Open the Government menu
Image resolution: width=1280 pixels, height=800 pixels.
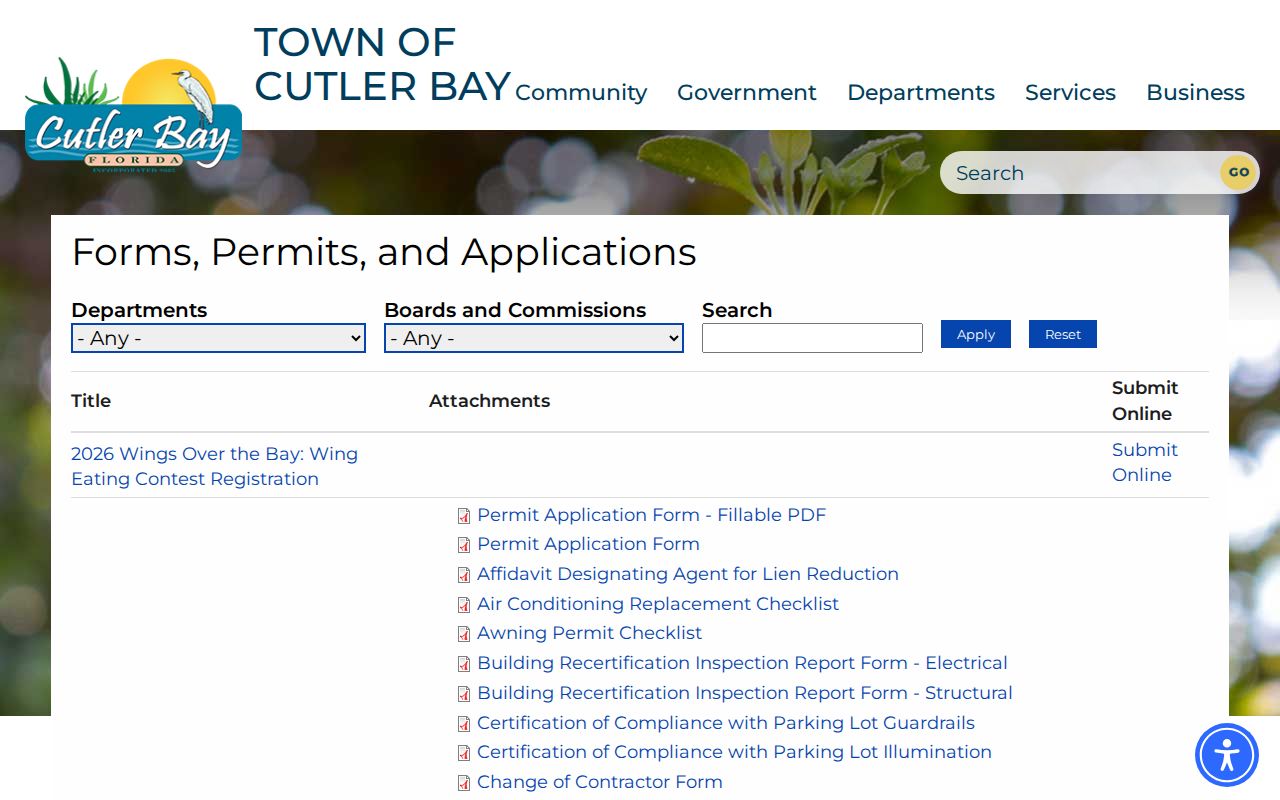747,92
